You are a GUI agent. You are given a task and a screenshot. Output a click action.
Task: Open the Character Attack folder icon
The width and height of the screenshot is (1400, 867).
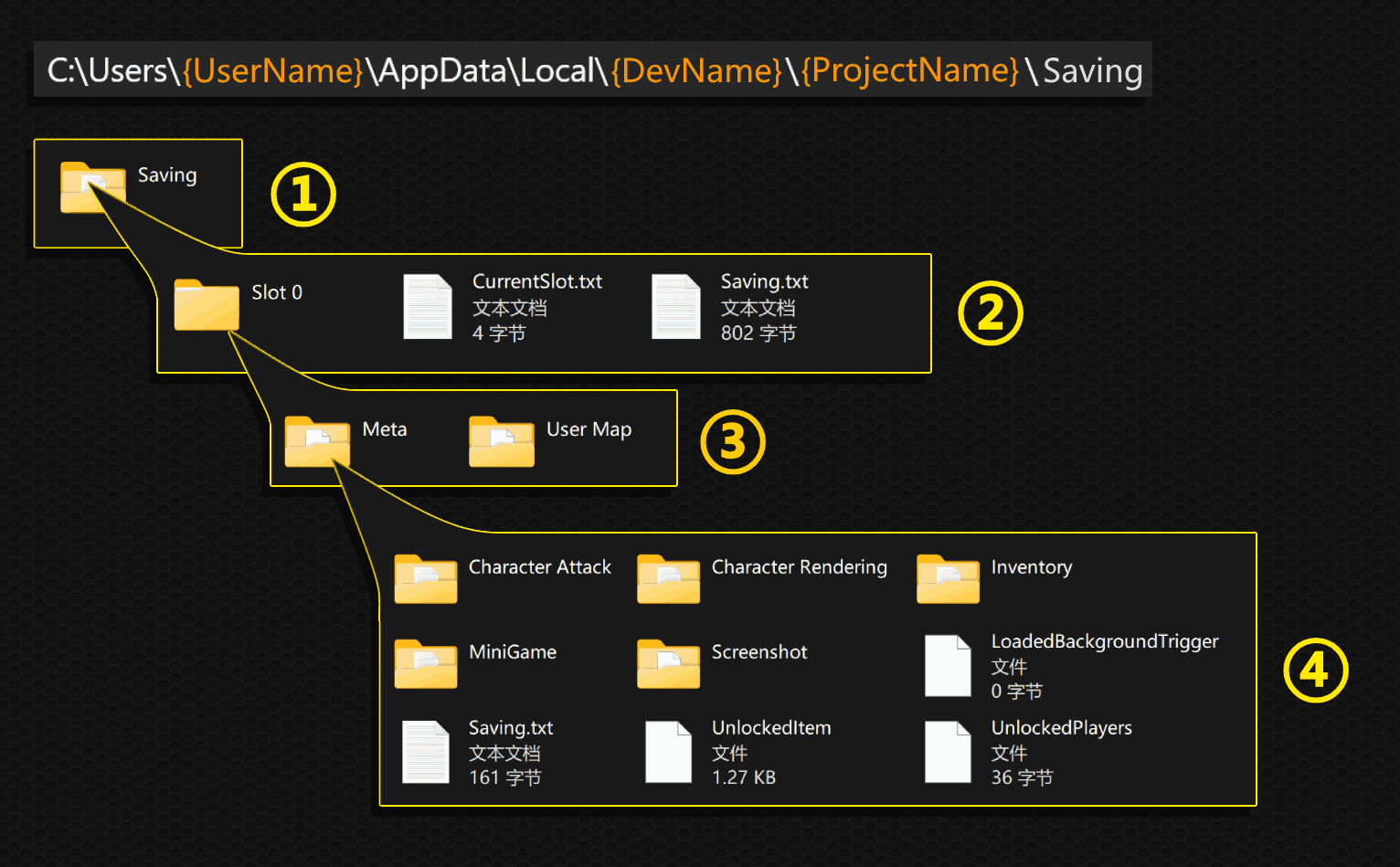point(426,579)
